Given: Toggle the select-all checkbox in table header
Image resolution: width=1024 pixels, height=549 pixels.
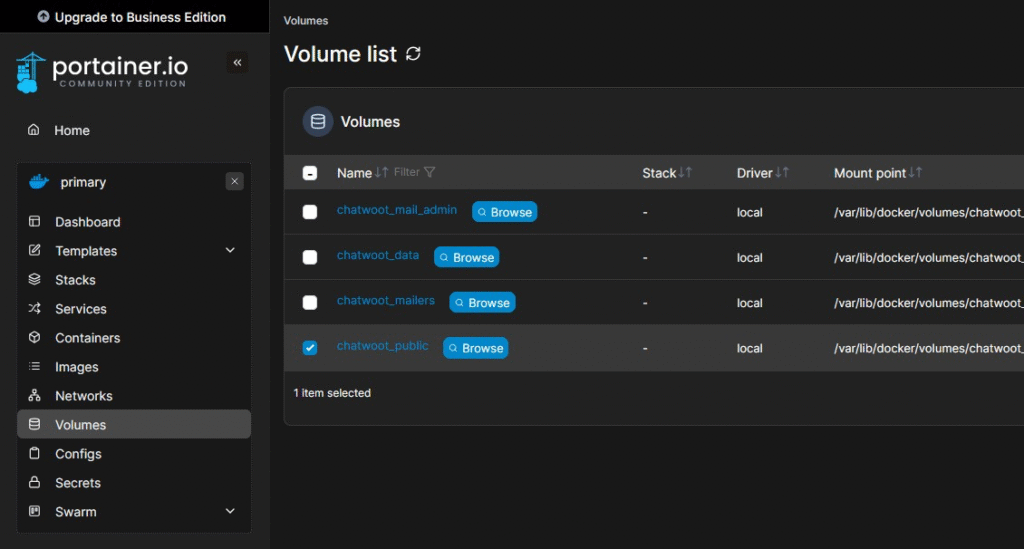Looking at the screenshot, I should pos(310,173).
